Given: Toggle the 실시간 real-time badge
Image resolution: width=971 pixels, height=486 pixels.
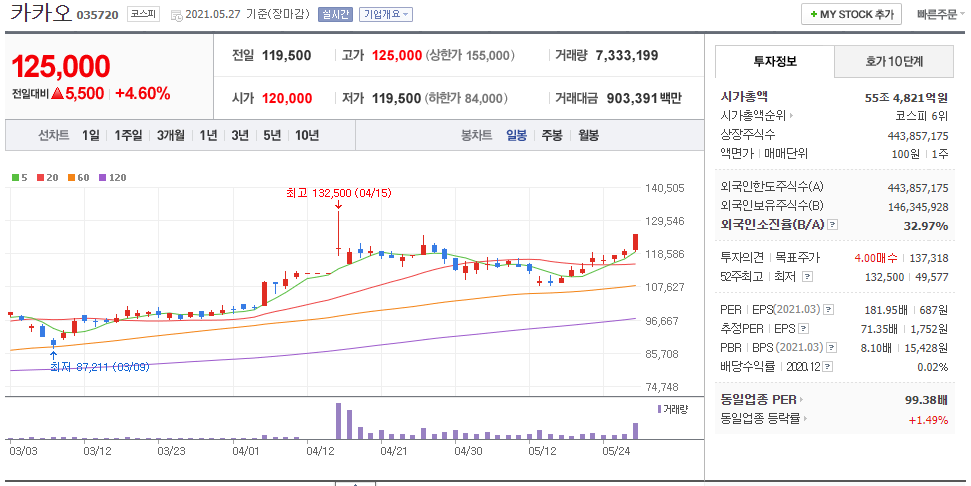Looking at the screenshot, I should [335, 15].
